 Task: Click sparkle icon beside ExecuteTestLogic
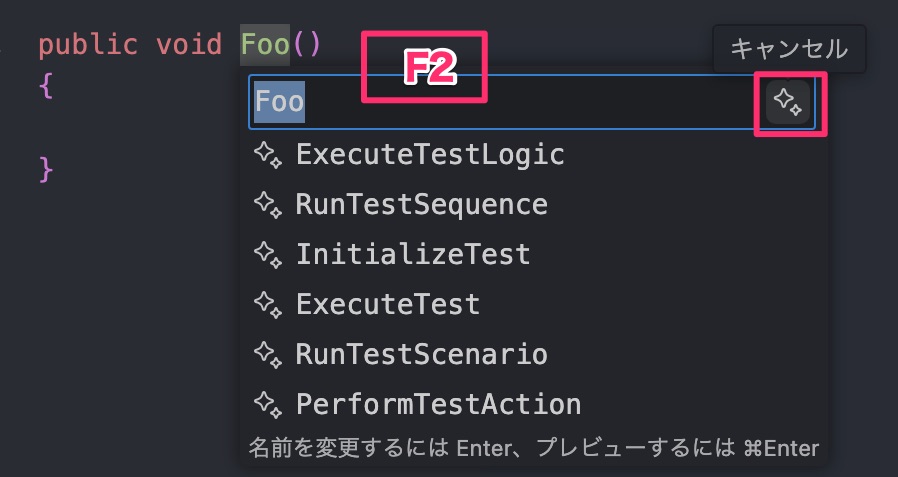[268, 155]
